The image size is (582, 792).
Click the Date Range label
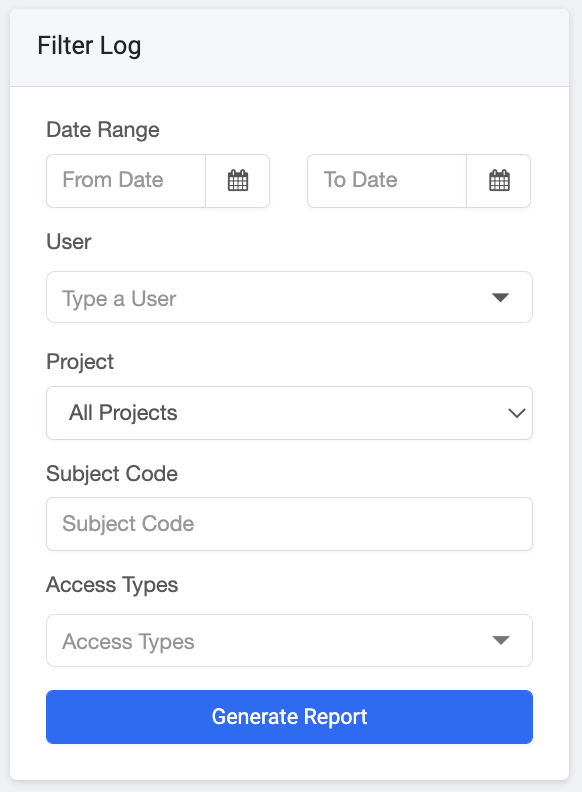tap(103, 130)
